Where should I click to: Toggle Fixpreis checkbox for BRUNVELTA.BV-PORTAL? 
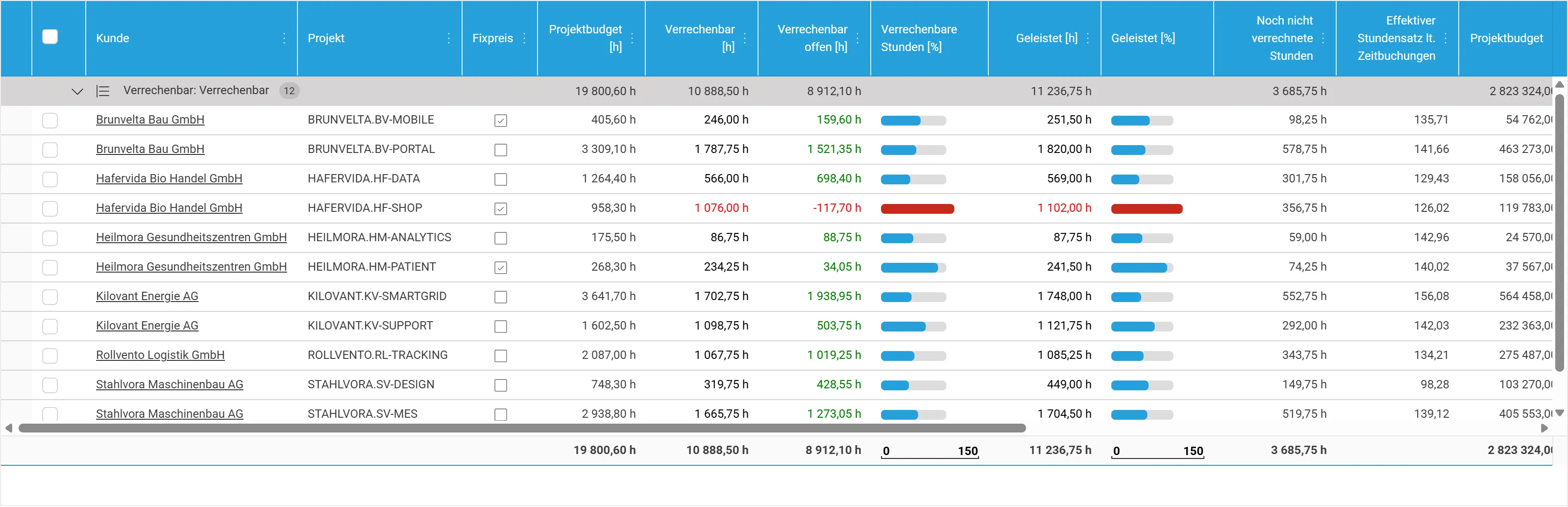tap(500, 150)
